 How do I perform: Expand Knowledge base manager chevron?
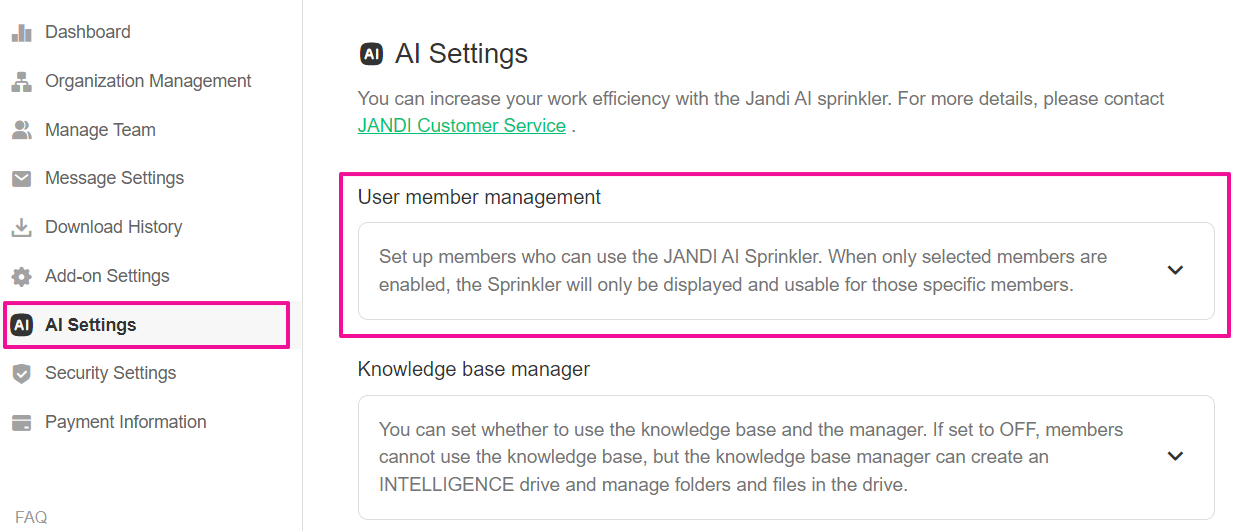point(1175,456)
